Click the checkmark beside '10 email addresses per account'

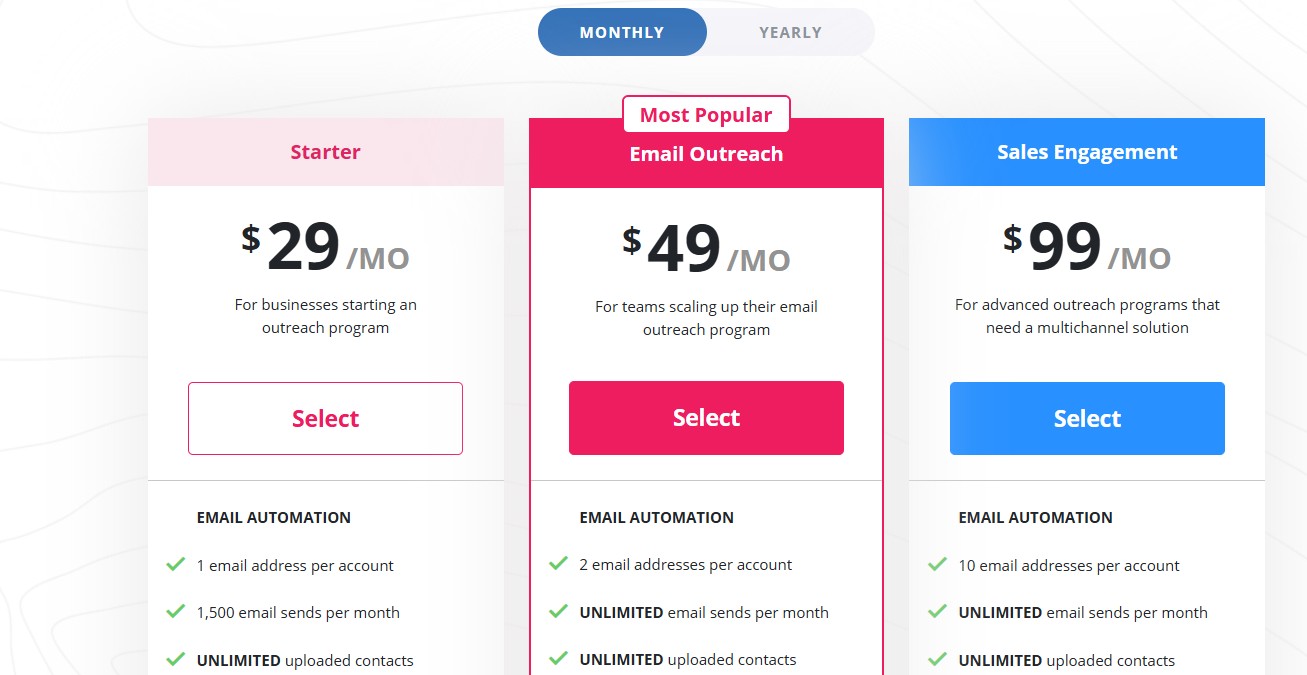click(x=937, y=565)
